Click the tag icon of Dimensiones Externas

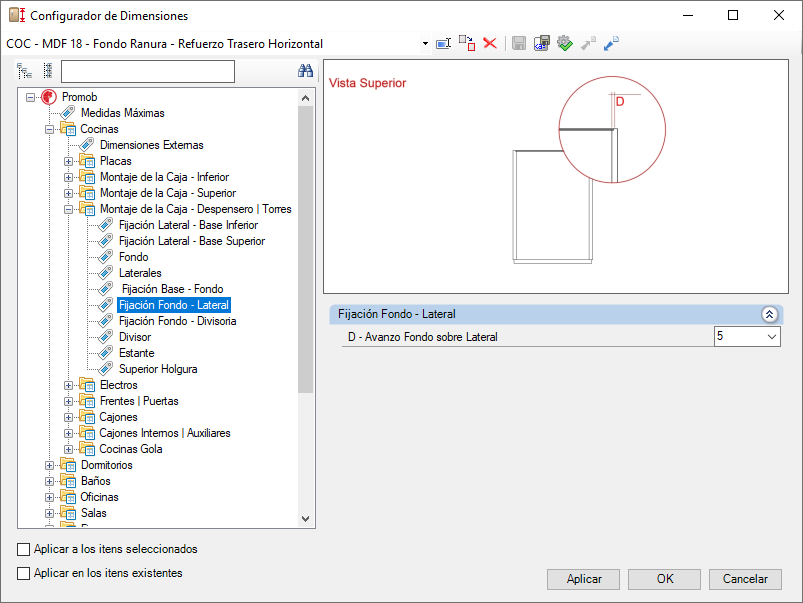pyautogui.click(x=87, y=145)
